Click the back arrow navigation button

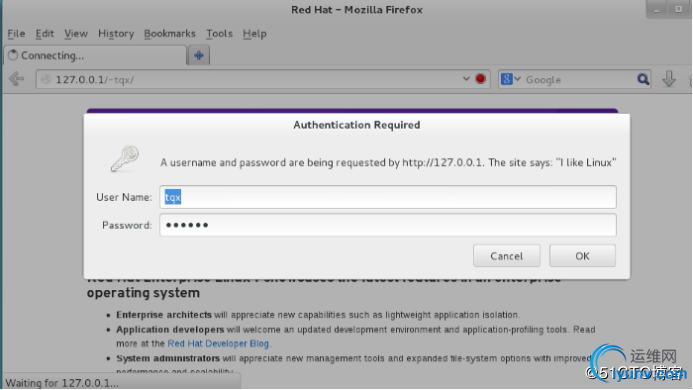tap(16, 79)
